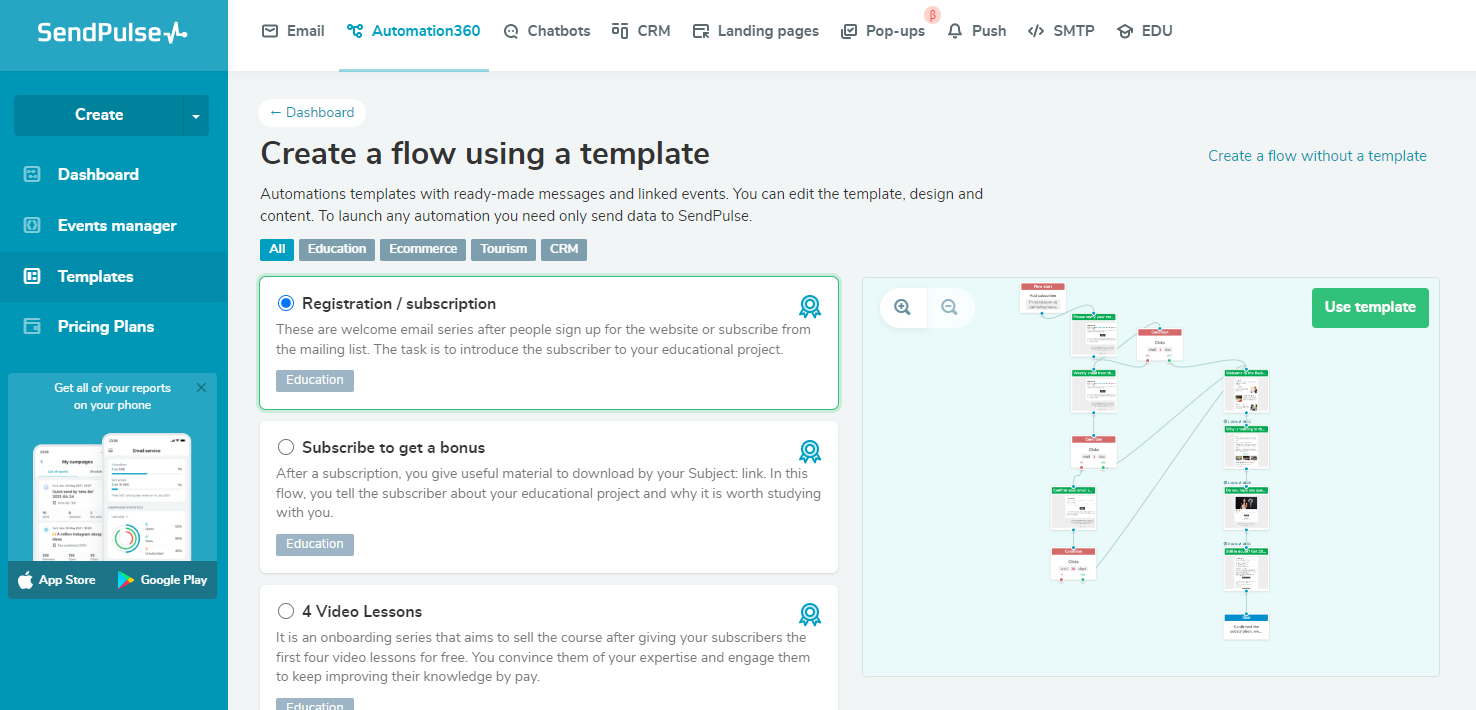This screenshot has height=710, width=1476.
Task: Open Events manager in sidebar
Action: (x=117, y=226)
